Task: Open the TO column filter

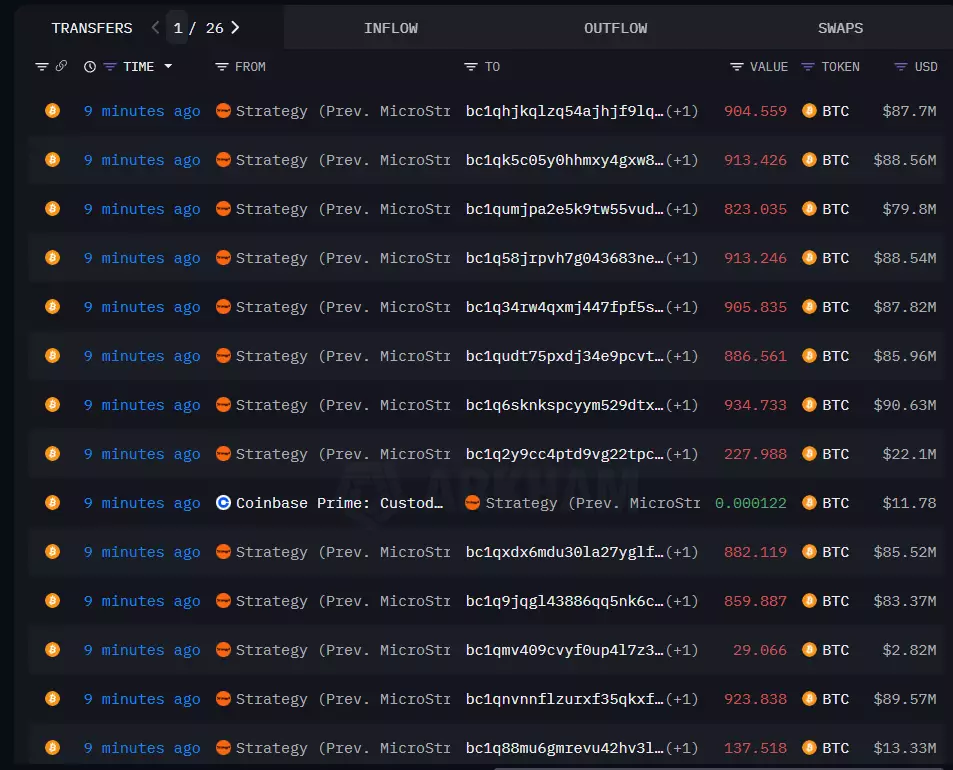Action: click(471, 67)
